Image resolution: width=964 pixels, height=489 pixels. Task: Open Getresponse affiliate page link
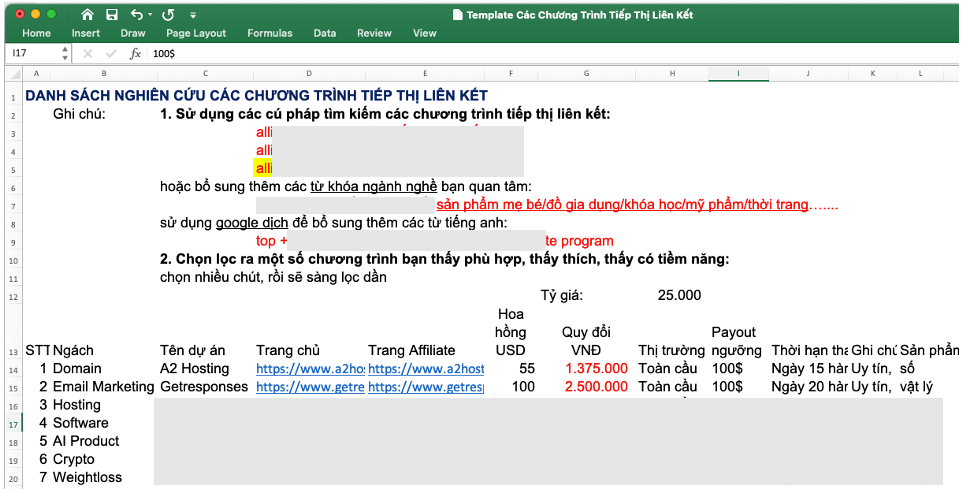click(x=426, y=388)
